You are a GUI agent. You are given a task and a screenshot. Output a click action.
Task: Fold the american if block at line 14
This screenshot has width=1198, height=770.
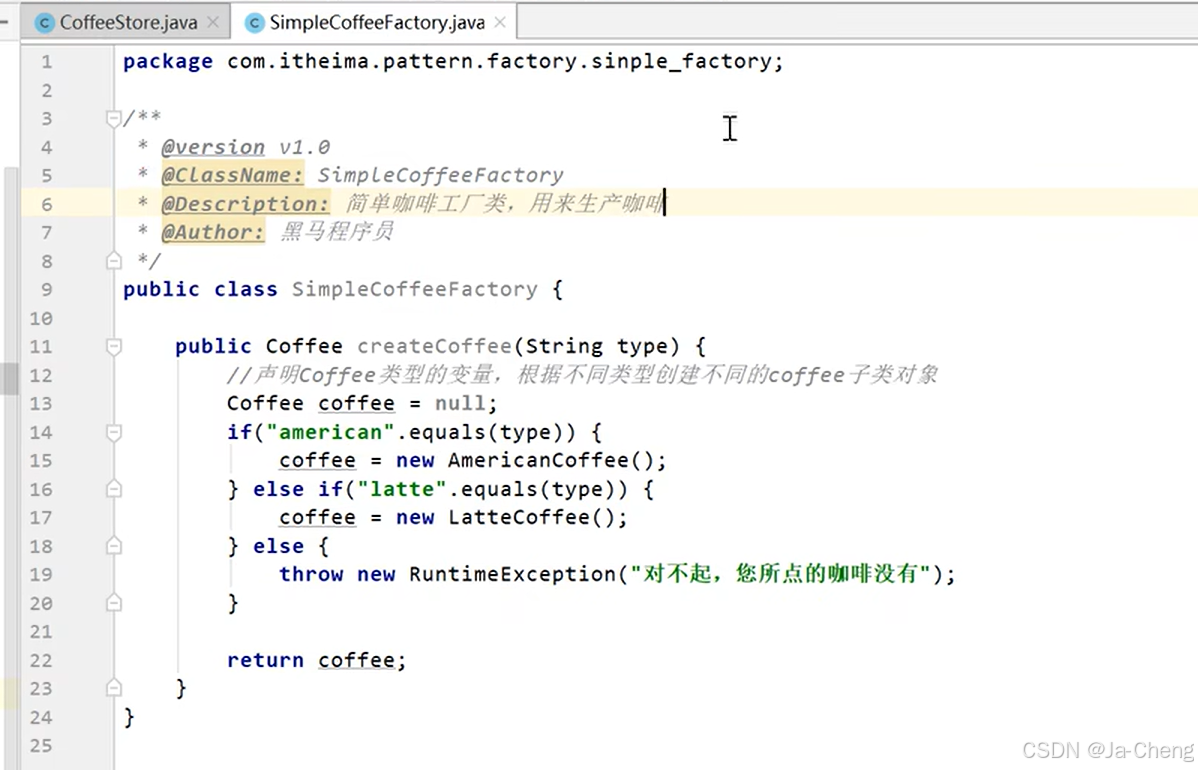114,432
